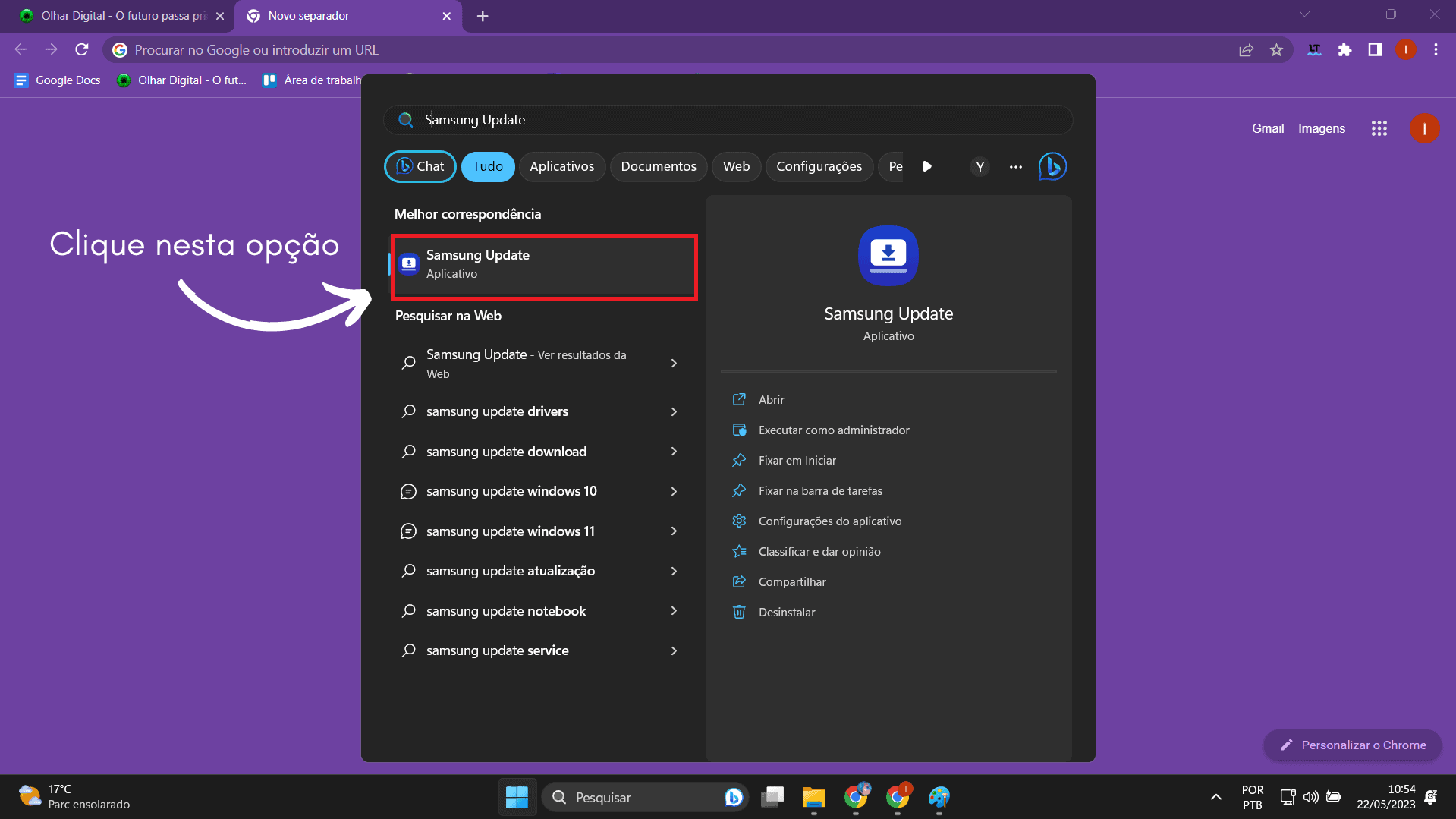Open the three-dot more options in search

[1015, 166]
